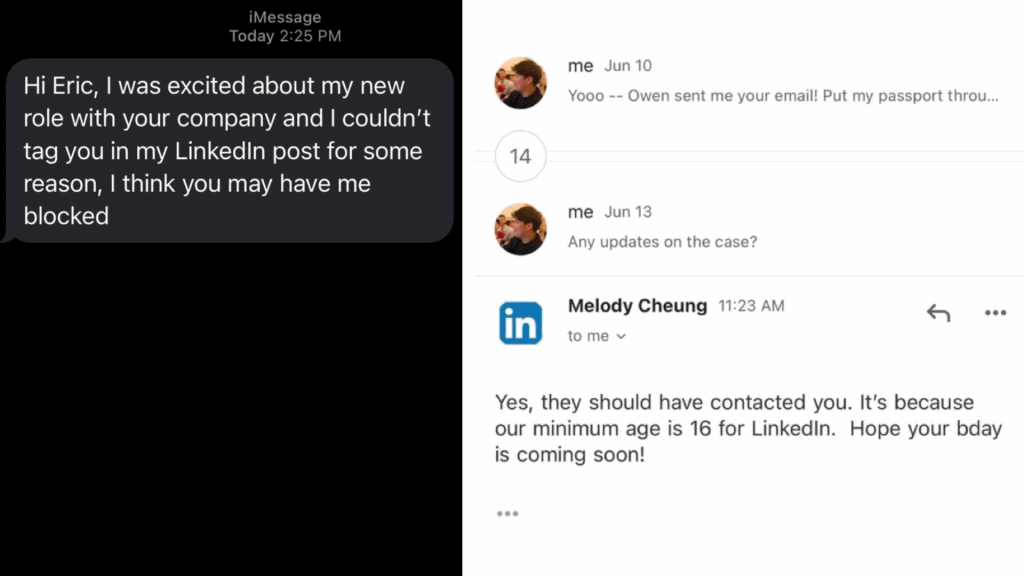Click the "me" sender name dated Jun 13
This screenshot has height=576, width=1024.
click(580, 212)
